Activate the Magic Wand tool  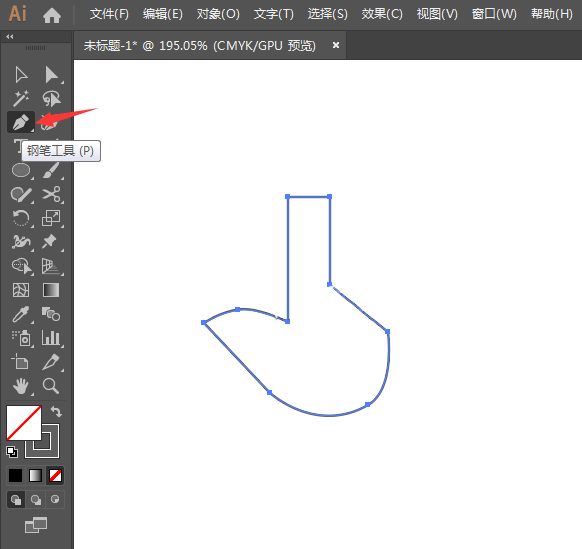(21, 98)
